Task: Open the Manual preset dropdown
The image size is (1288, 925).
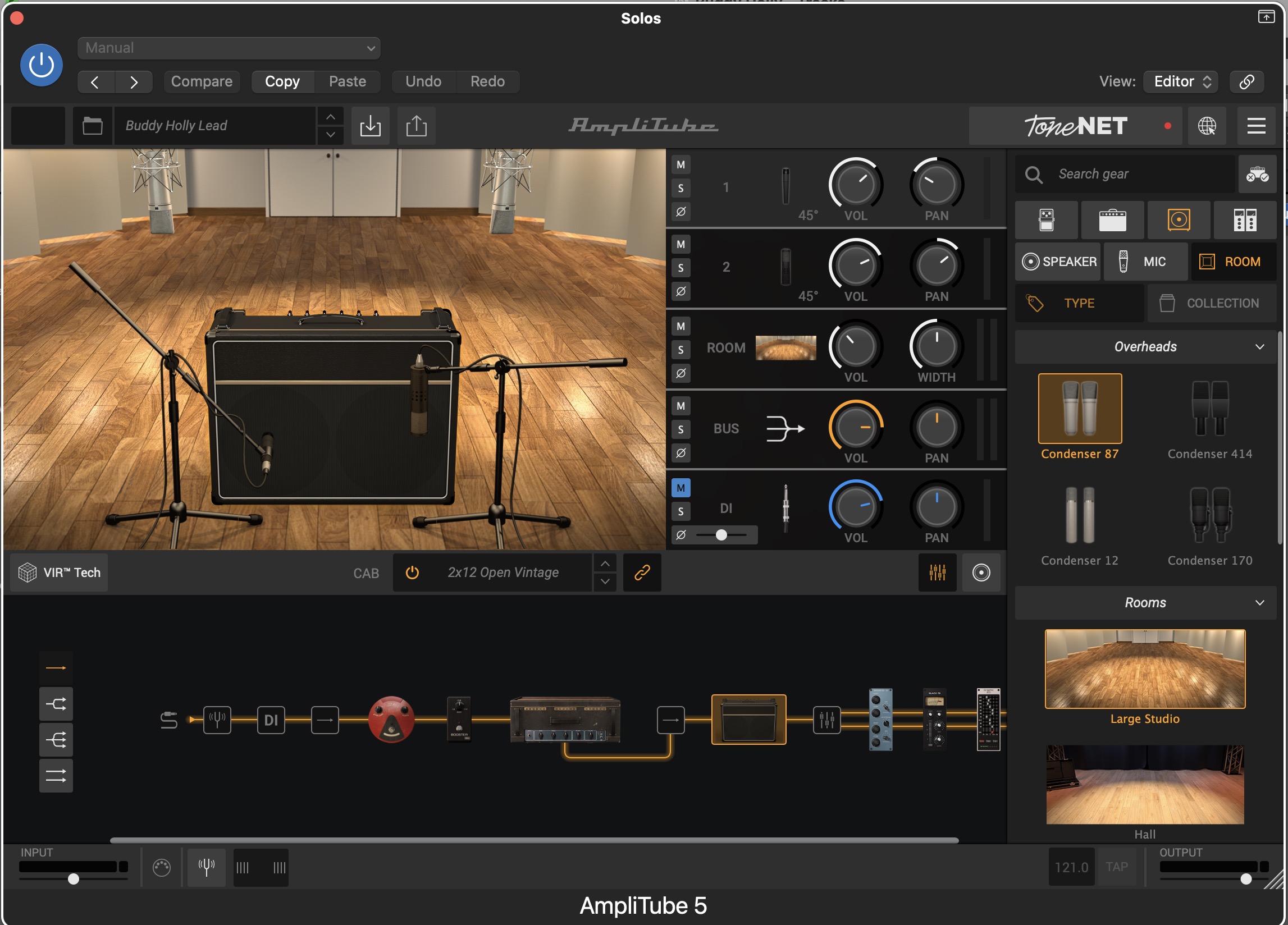Action: point(229,48)
